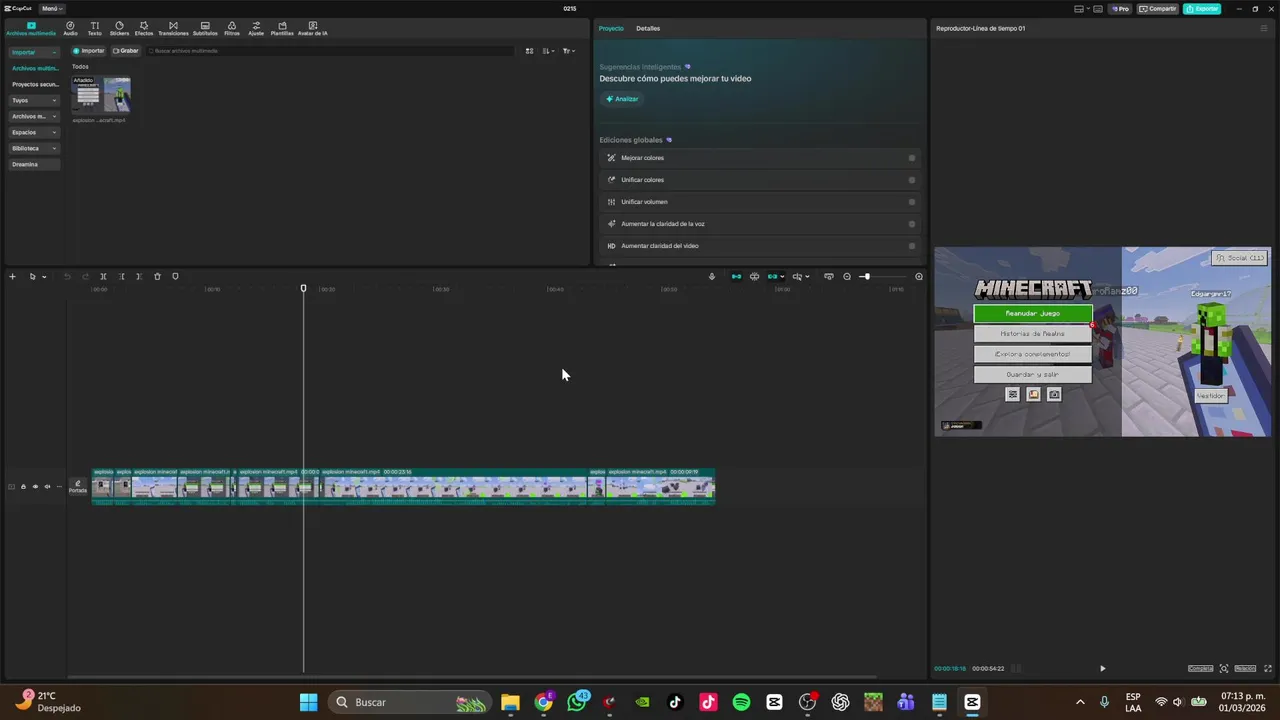1280x720 pixels.
Task: Expand the Espacios sidebar section
Action: 34,132
